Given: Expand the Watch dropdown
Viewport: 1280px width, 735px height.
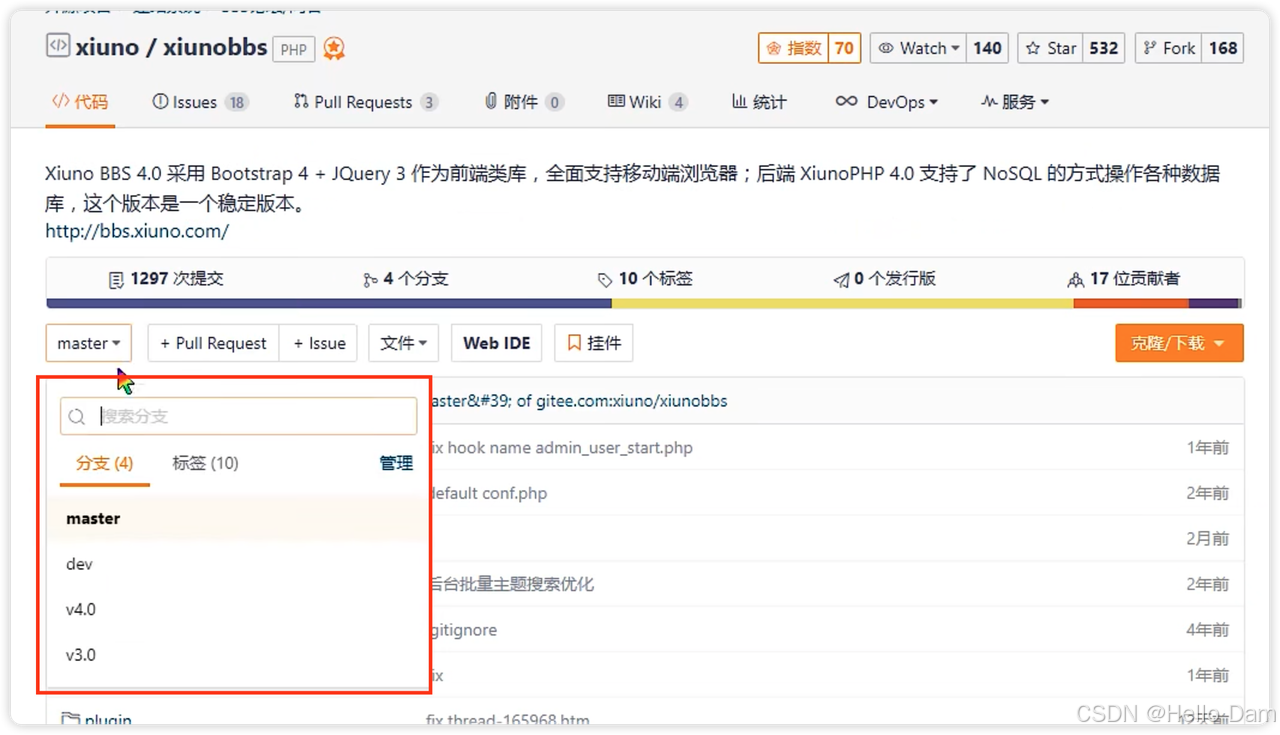Looking at the screenshot, I should (x=918, y=48).
